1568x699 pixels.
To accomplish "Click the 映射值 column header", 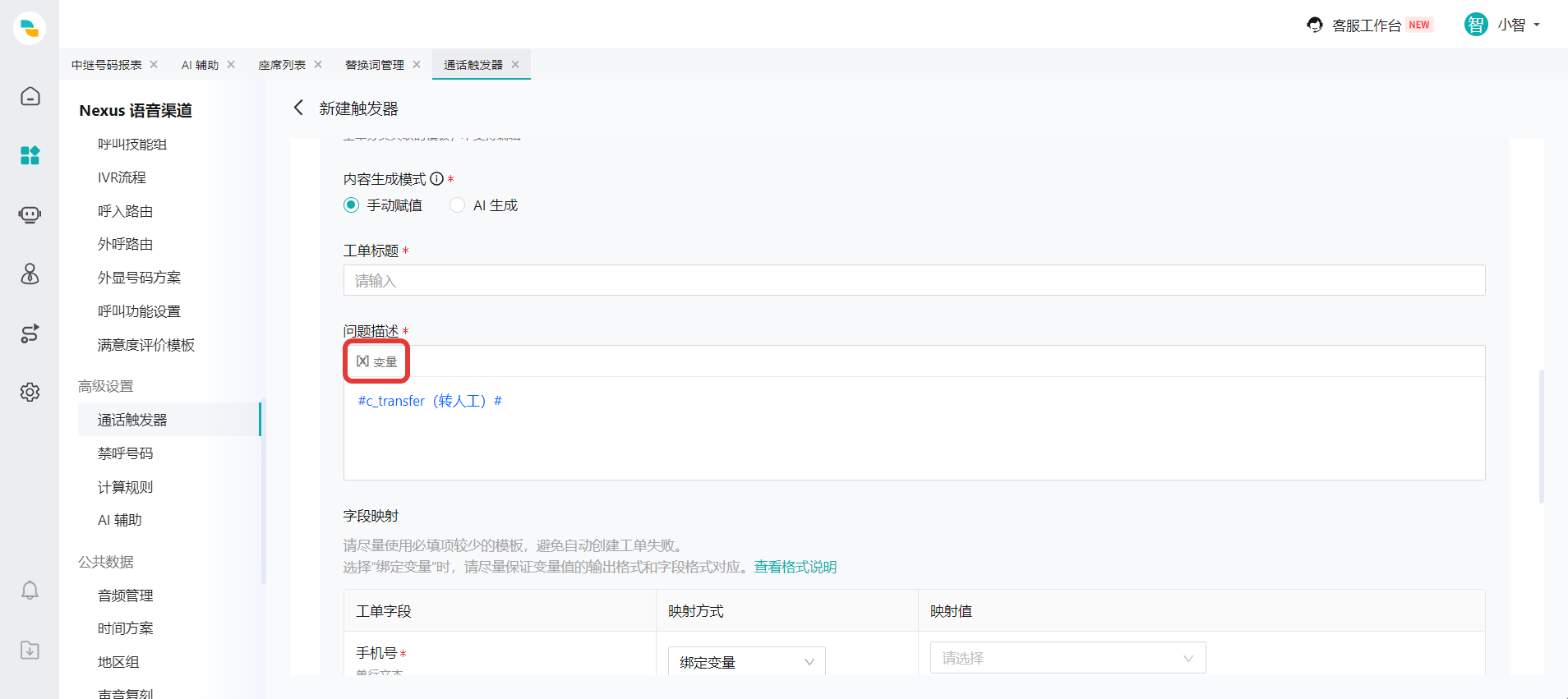I will [950, 610].
